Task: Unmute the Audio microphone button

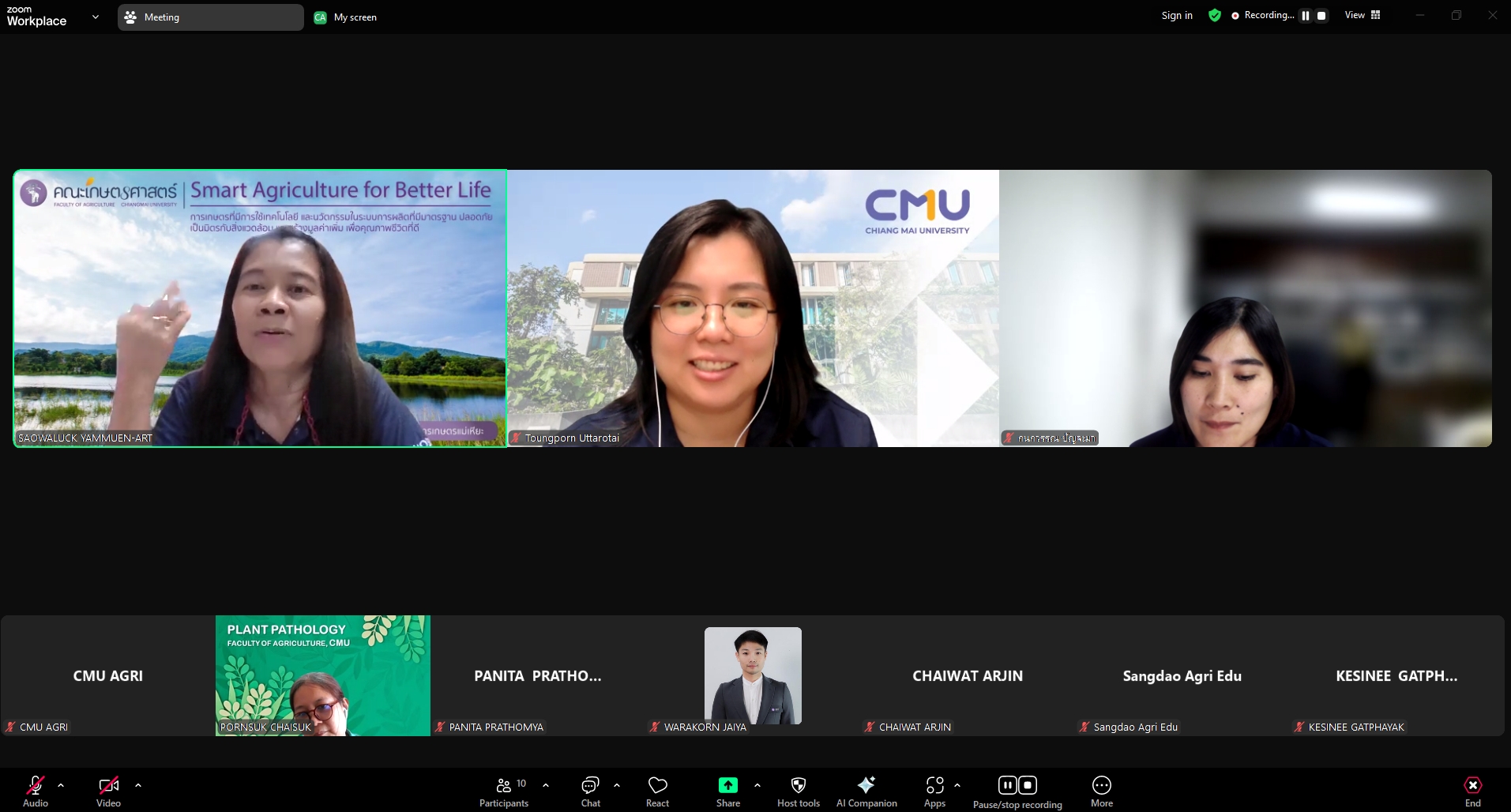Action: click(x=36, y=791)
